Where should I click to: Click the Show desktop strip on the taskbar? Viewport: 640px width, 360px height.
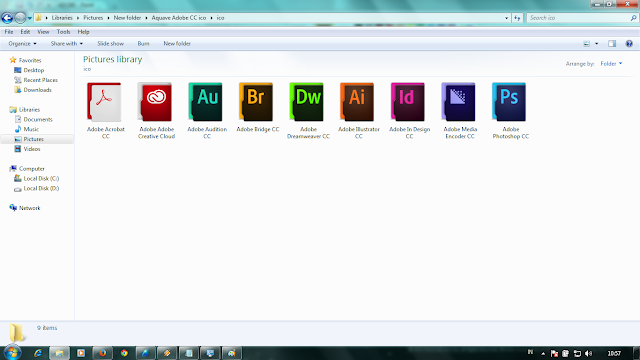(637, 353)
